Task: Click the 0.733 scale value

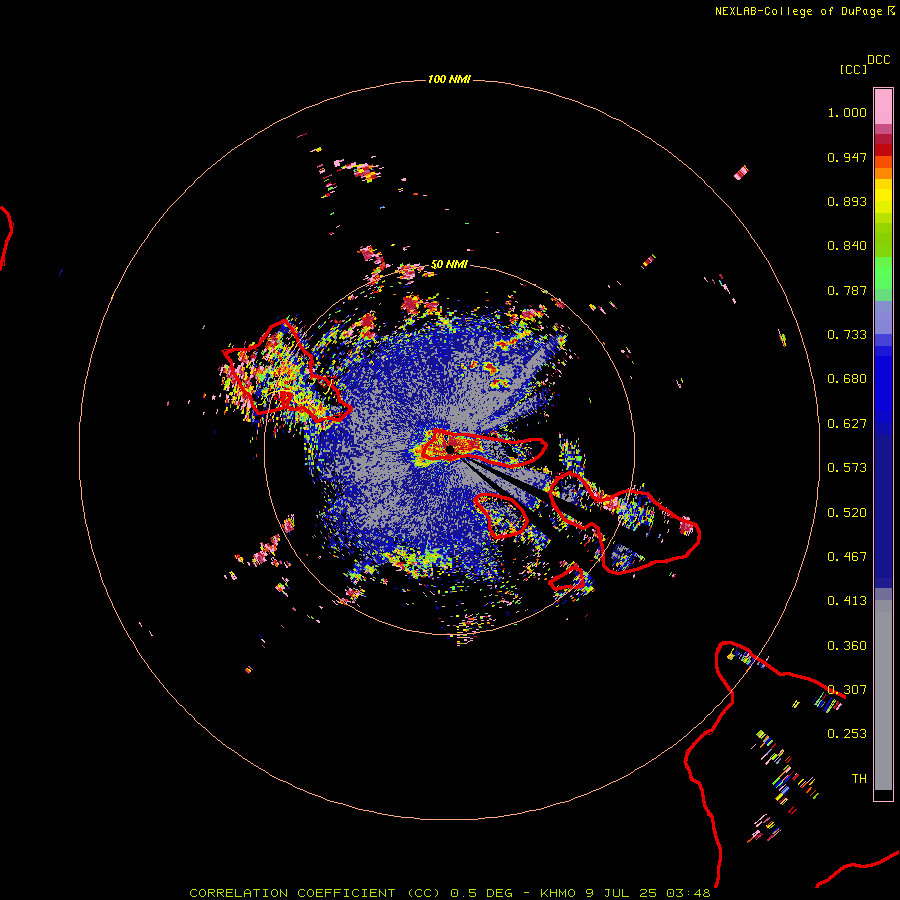Action: 847,335
